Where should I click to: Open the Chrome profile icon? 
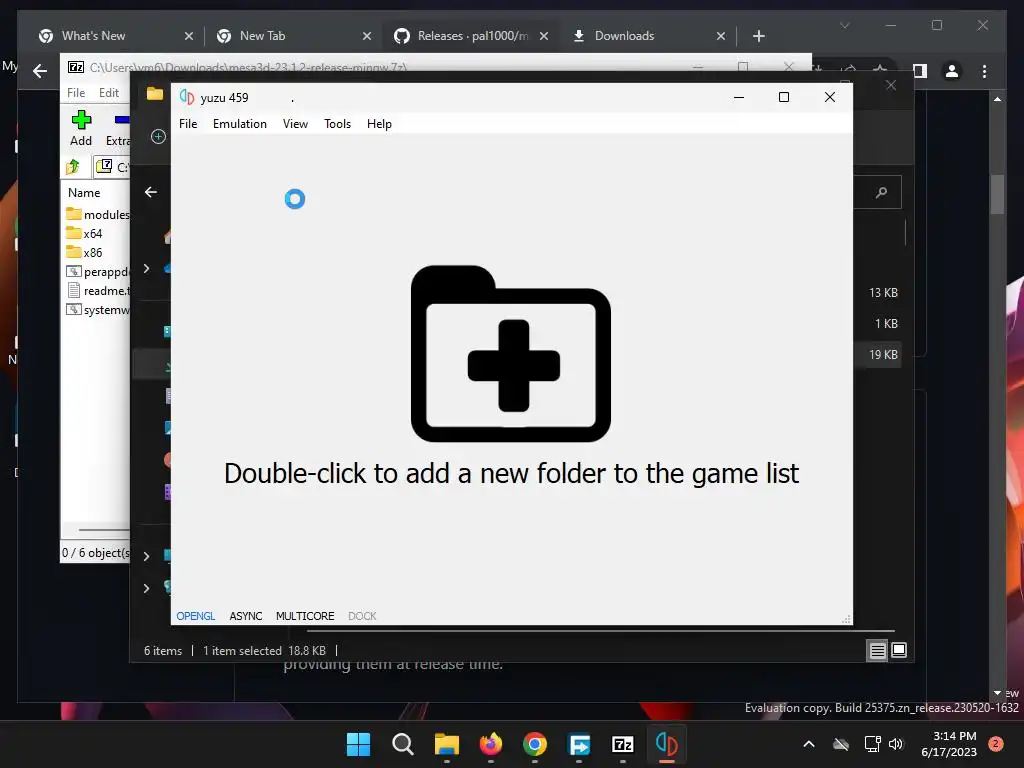pos(952,71)
